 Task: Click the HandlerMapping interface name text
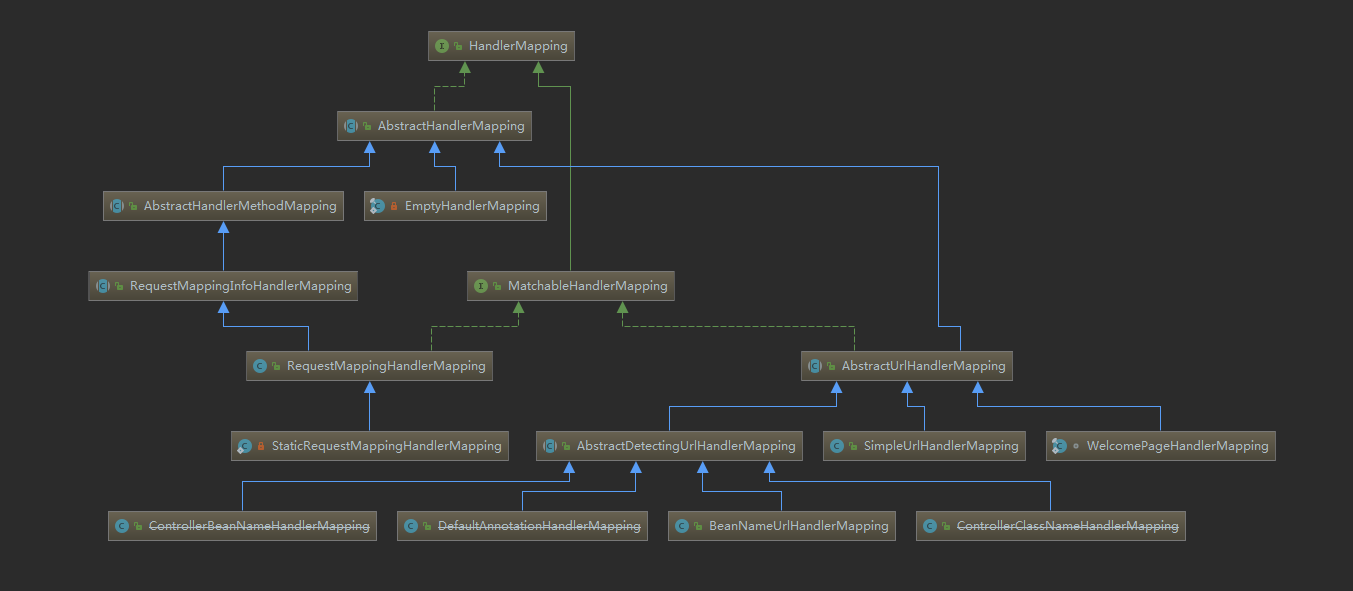(518, 46)
